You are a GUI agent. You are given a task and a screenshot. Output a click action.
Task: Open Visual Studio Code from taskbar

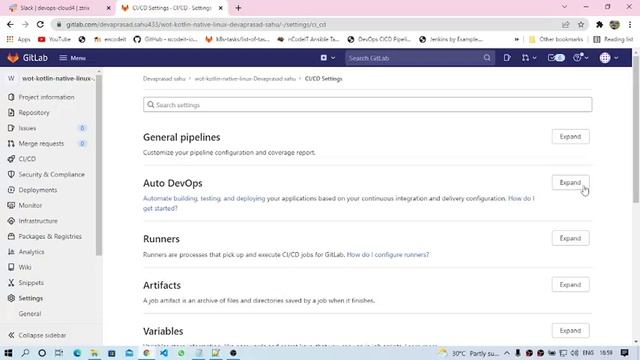[164, 353]
